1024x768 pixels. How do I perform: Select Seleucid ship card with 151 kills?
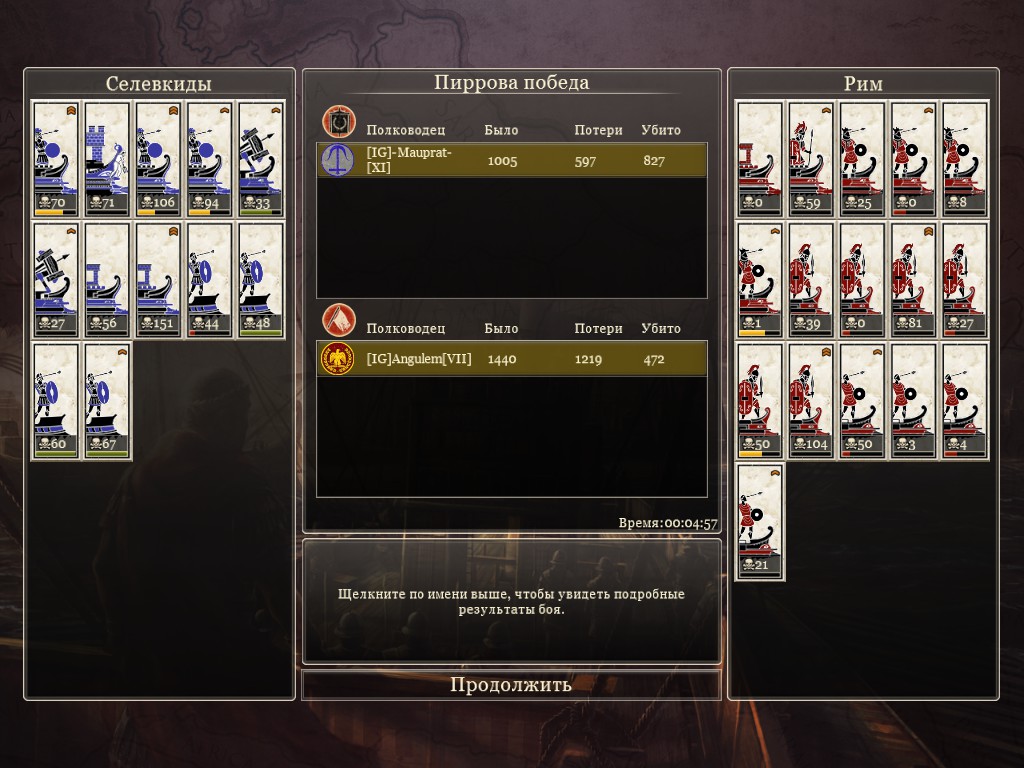[x=158, y=280]
